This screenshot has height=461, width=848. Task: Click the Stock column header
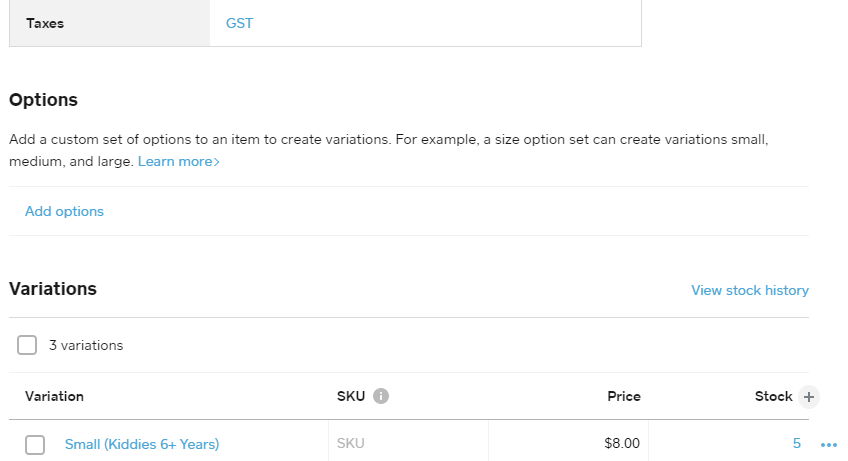click(x=773, y=396)
